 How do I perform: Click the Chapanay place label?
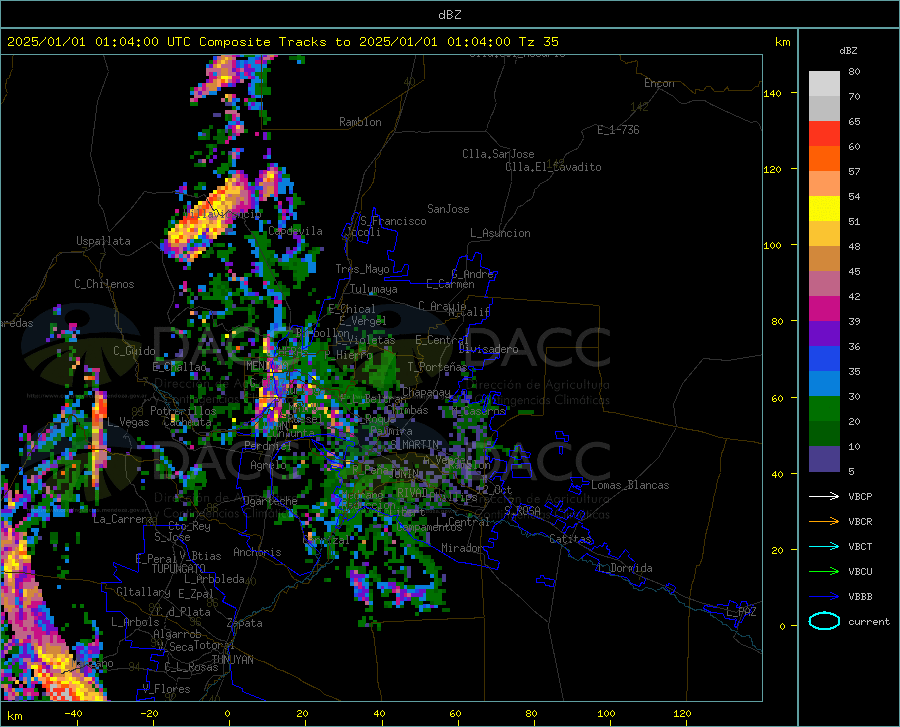pyautogui.click(x=426, y=392)
